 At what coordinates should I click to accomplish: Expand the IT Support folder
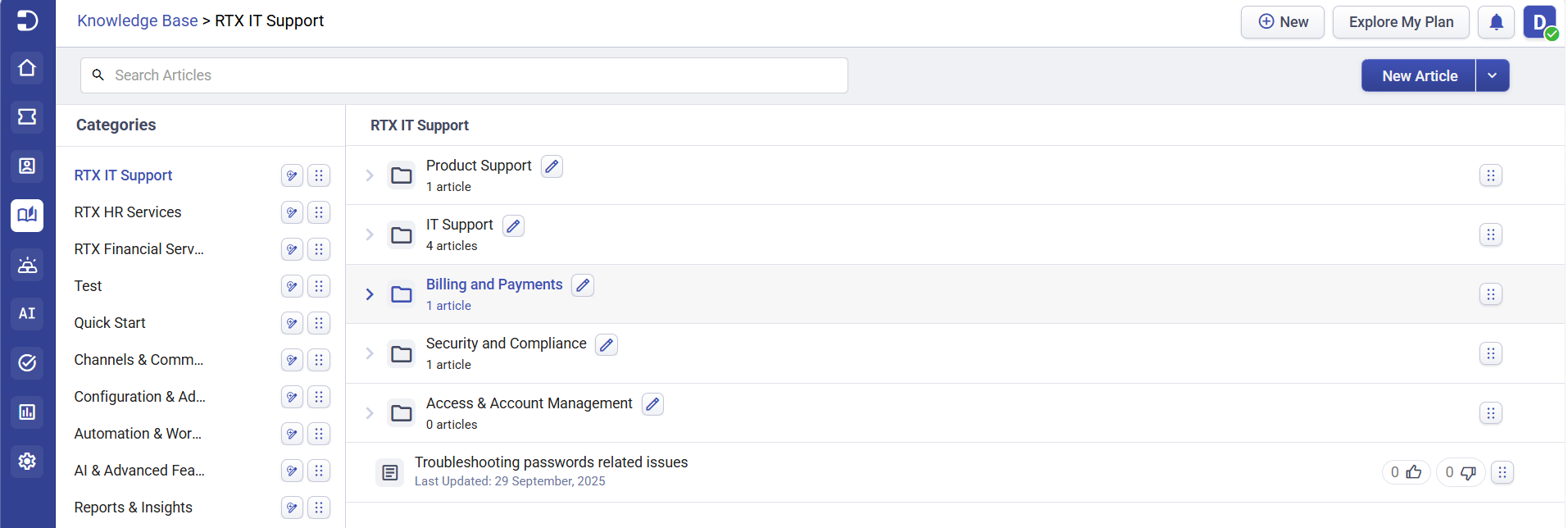point(370,234)
